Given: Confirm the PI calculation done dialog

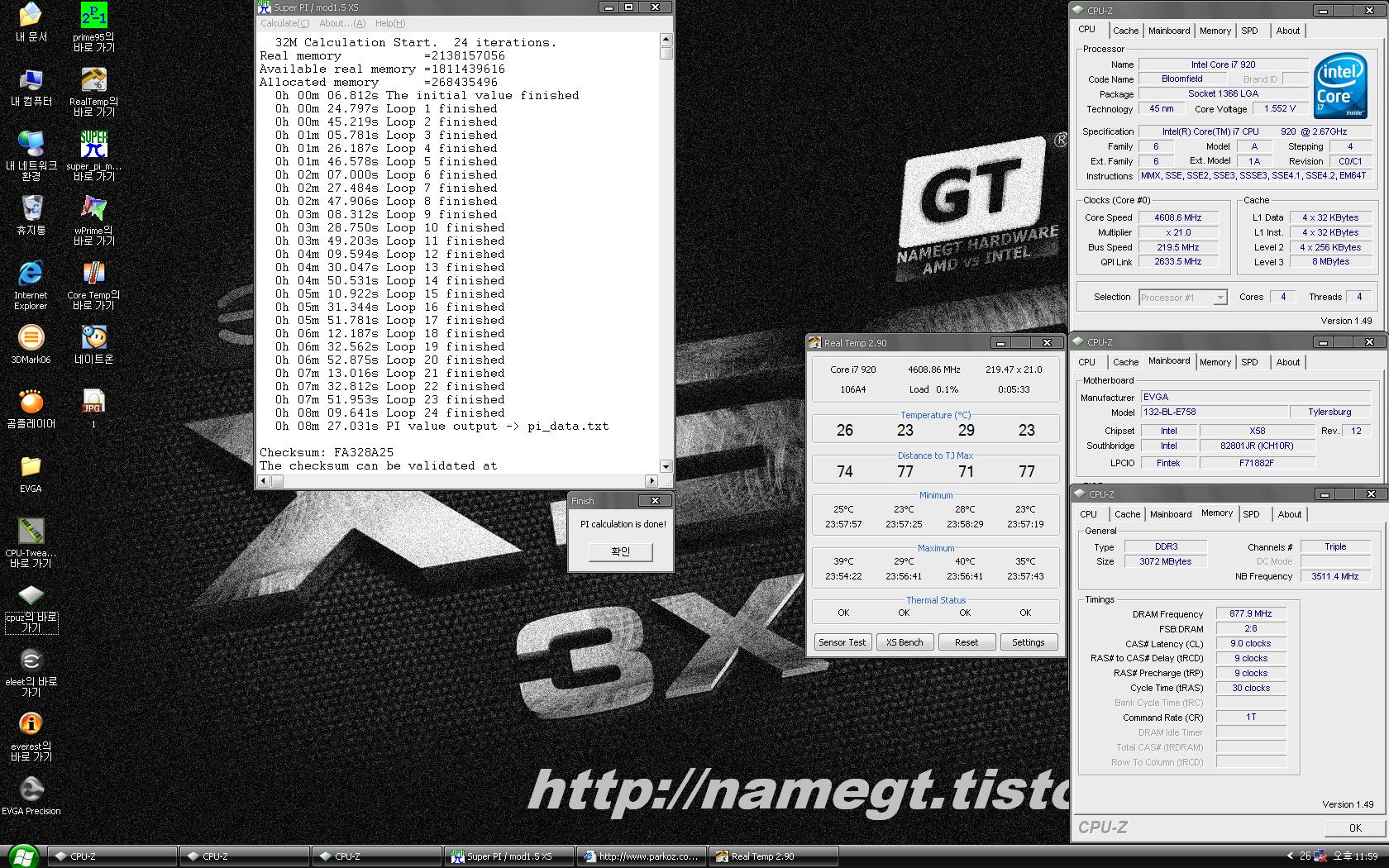Looking at the screenshot, I should (x=620, y=551).
